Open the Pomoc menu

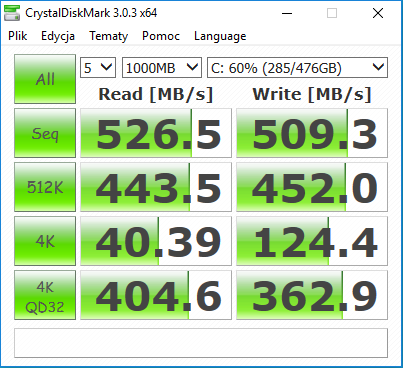click(161, 36)
